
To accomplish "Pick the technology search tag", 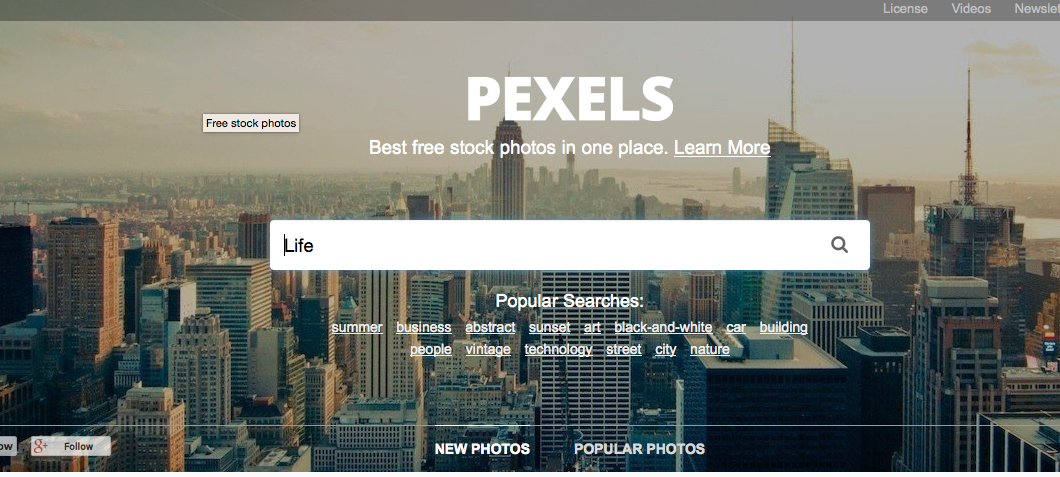I will coord(558,349).
